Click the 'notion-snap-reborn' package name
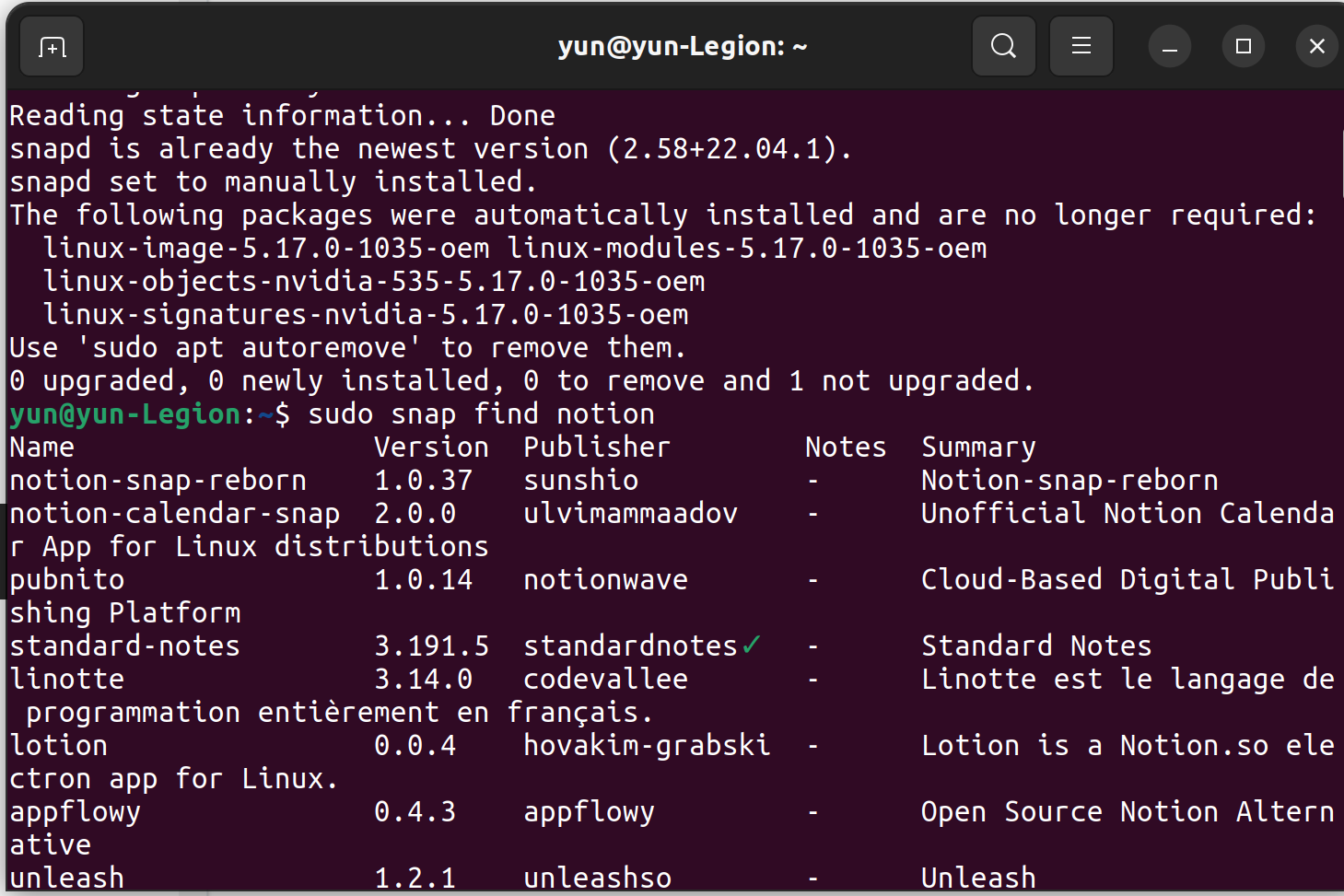 [158, 481]
